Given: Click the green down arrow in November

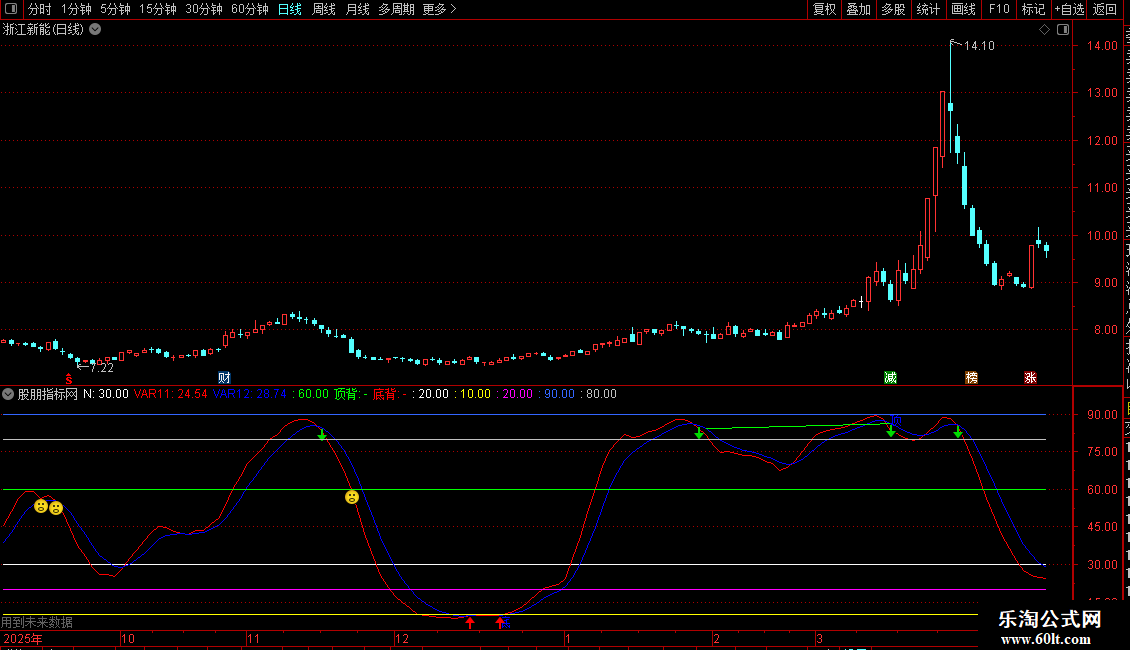Looking at the screenshot, I should (322, 435).
